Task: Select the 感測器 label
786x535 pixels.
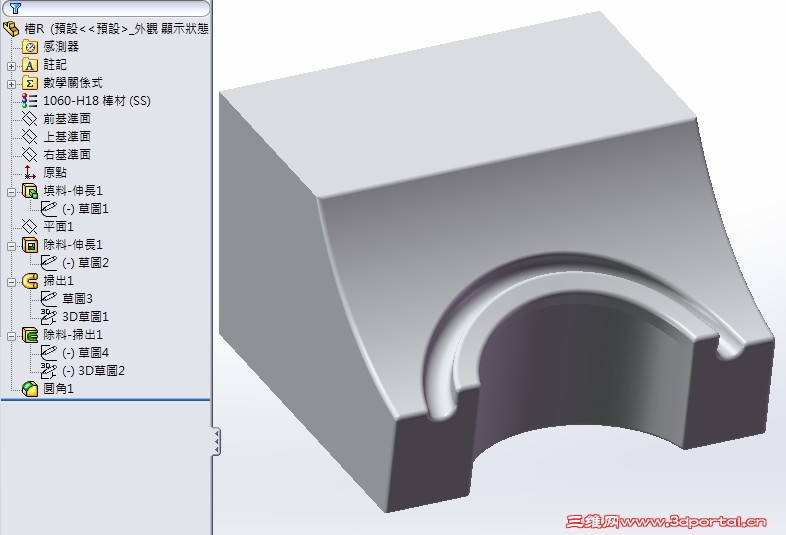Action: [61, 47]
